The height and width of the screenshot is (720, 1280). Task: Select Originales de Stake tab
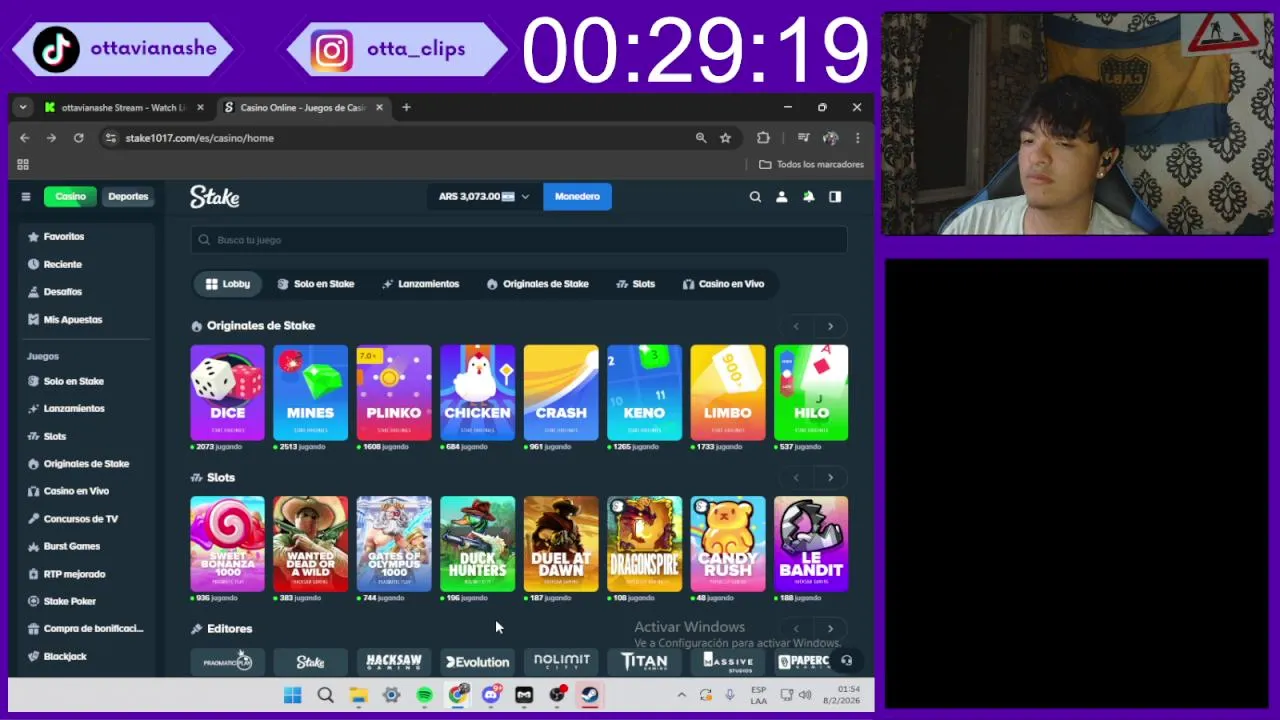tap(537, 284)
